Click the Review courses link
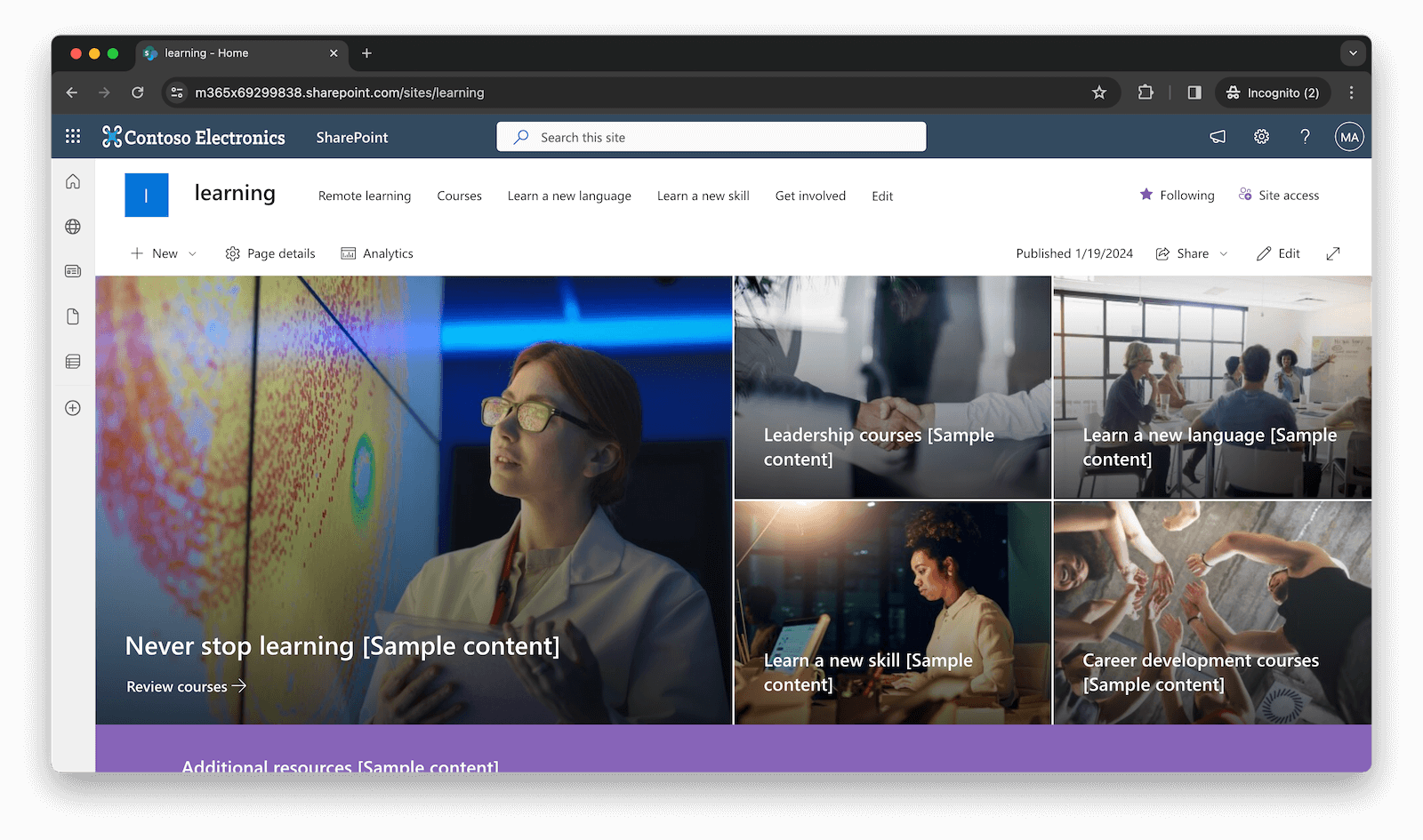1423x840 pixels. tap(185, 685)
